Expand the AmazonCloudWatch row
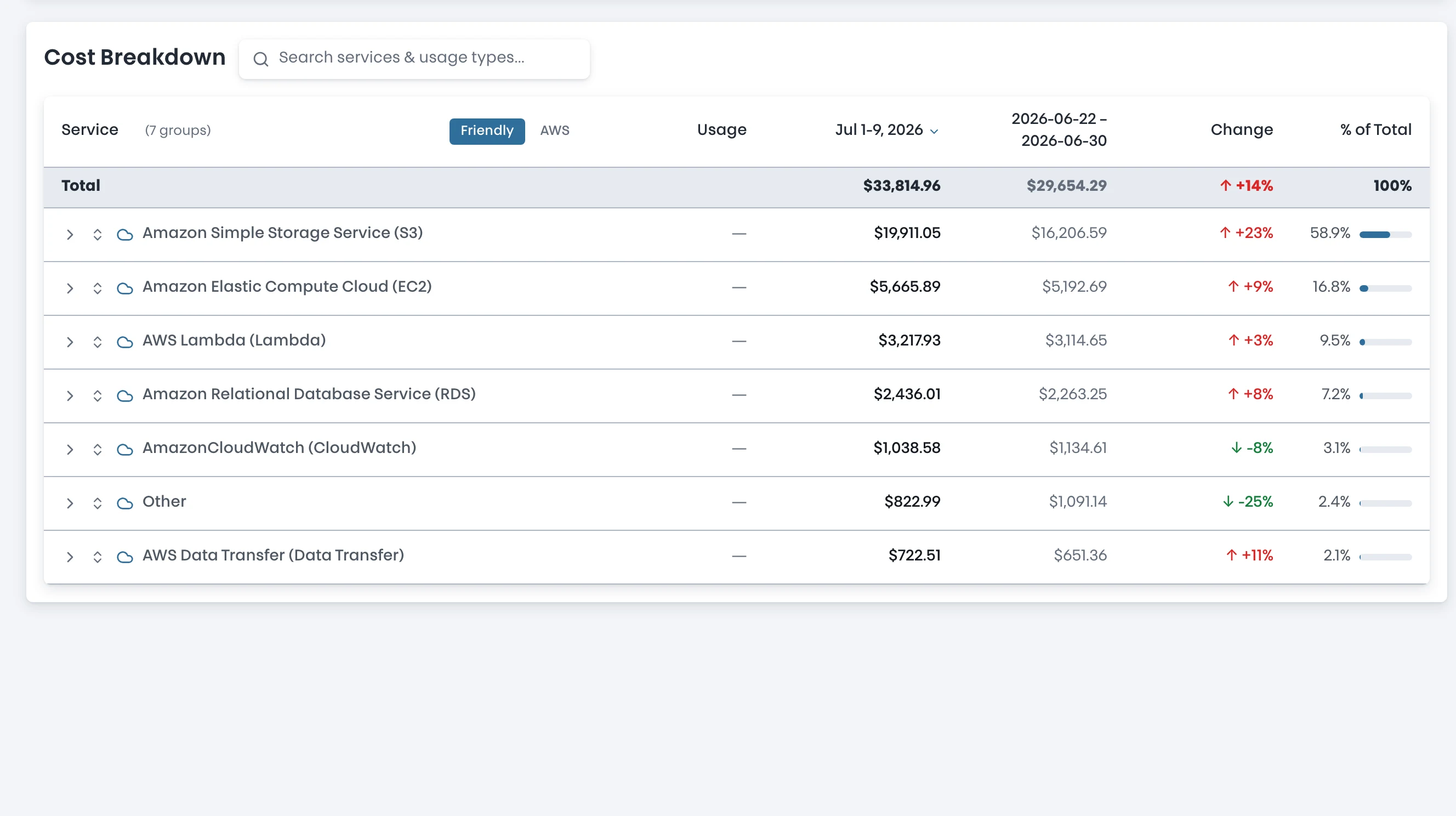 pos(70,450)
